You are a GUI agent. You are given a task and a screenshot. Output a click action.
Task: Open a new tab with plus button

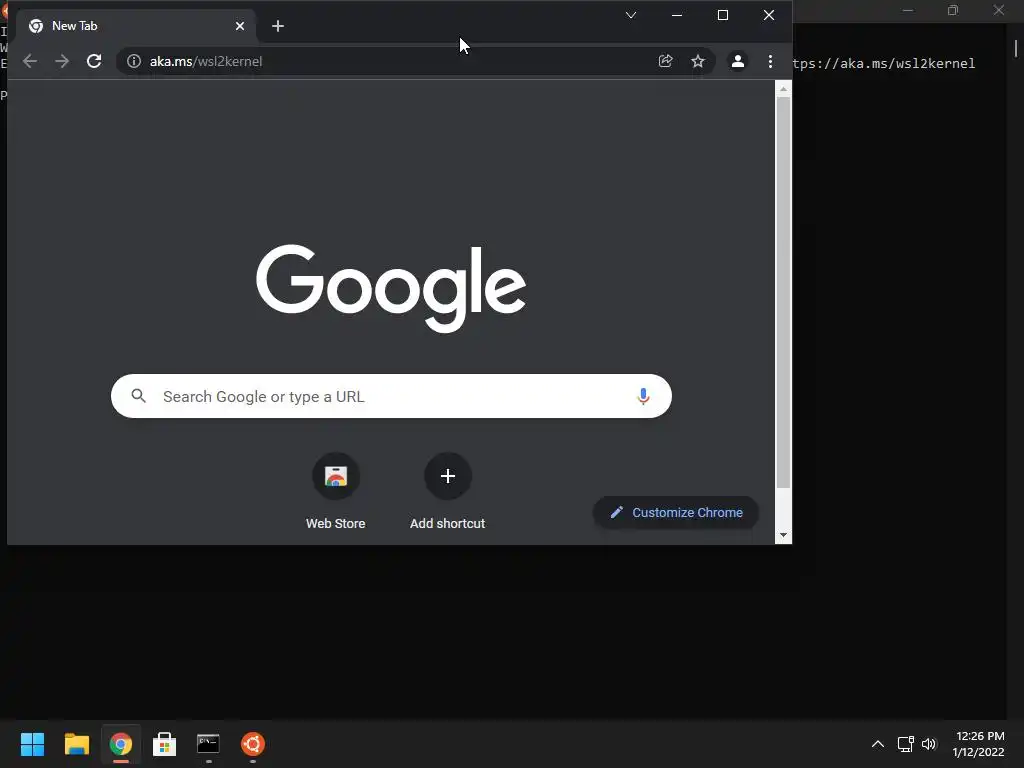point(278,26)
